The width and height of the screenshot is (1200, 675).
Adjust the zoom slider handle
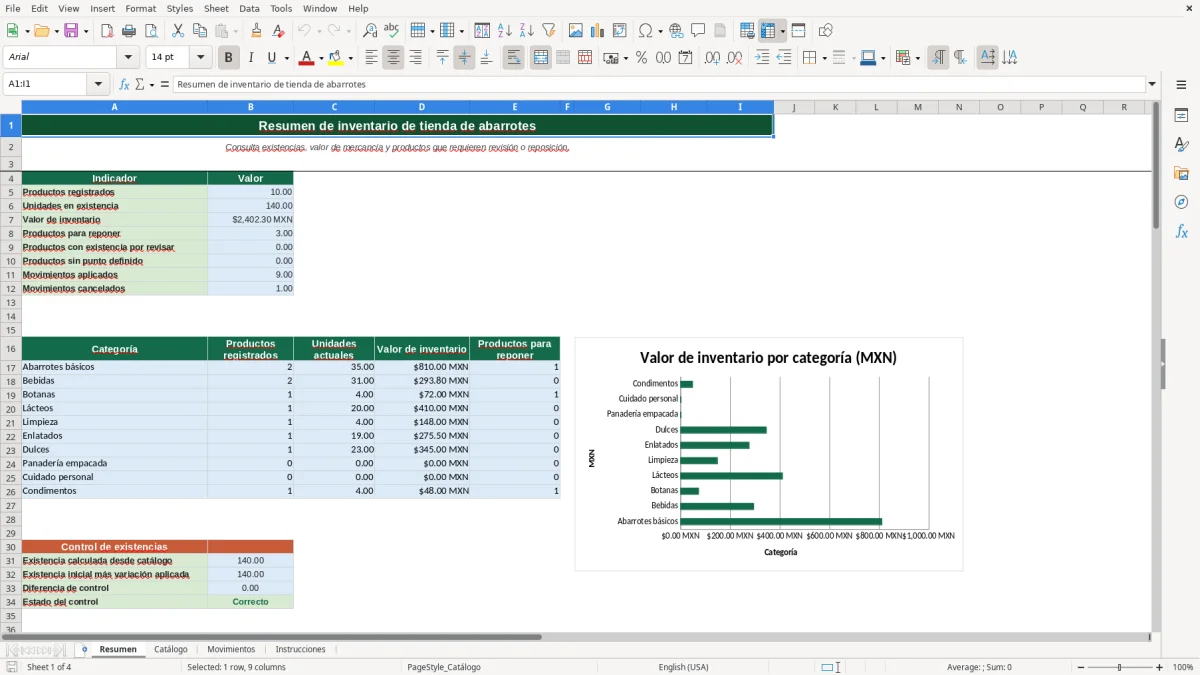[x=1120, y=667]
